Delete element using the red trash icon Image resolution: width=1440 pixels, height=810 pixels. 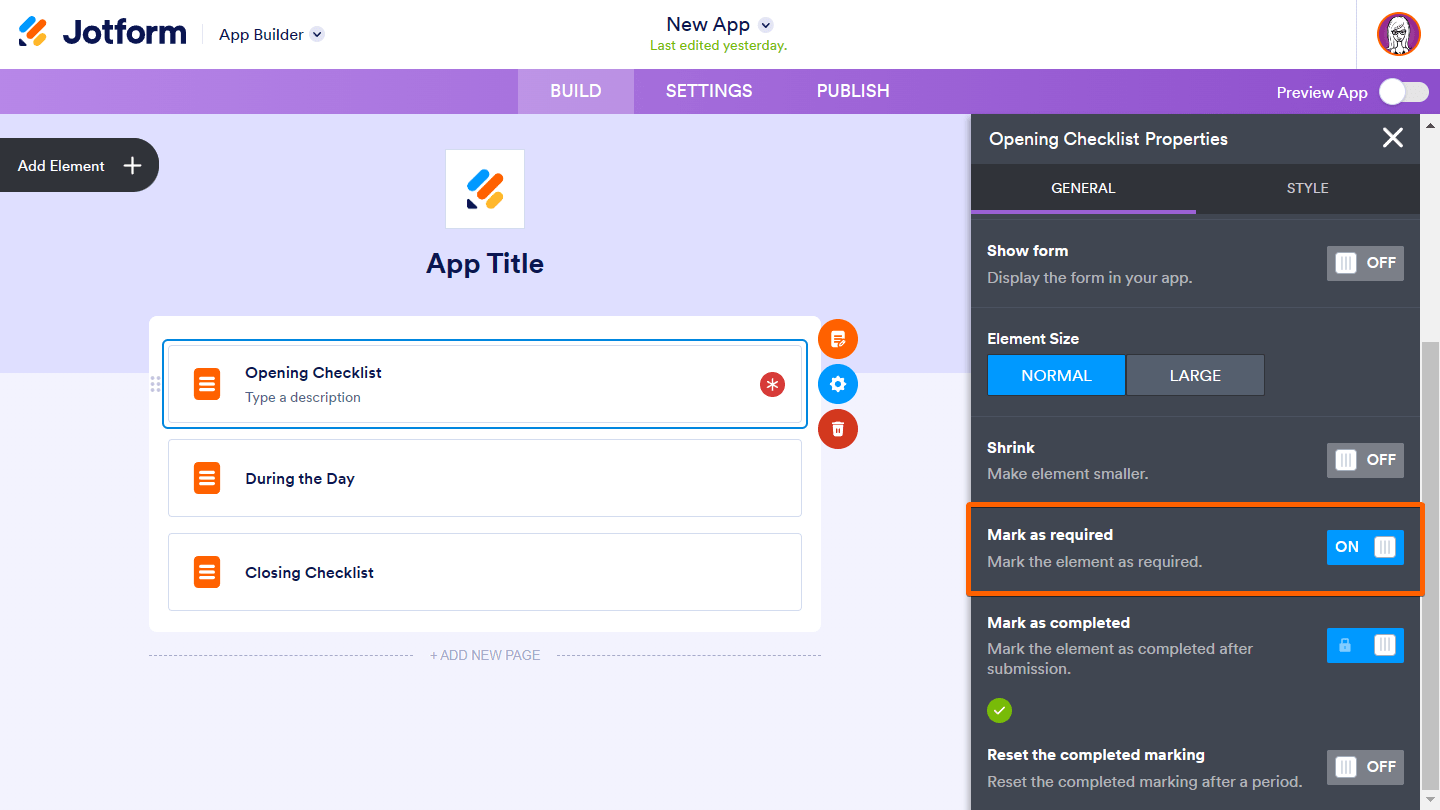(838, 429)
